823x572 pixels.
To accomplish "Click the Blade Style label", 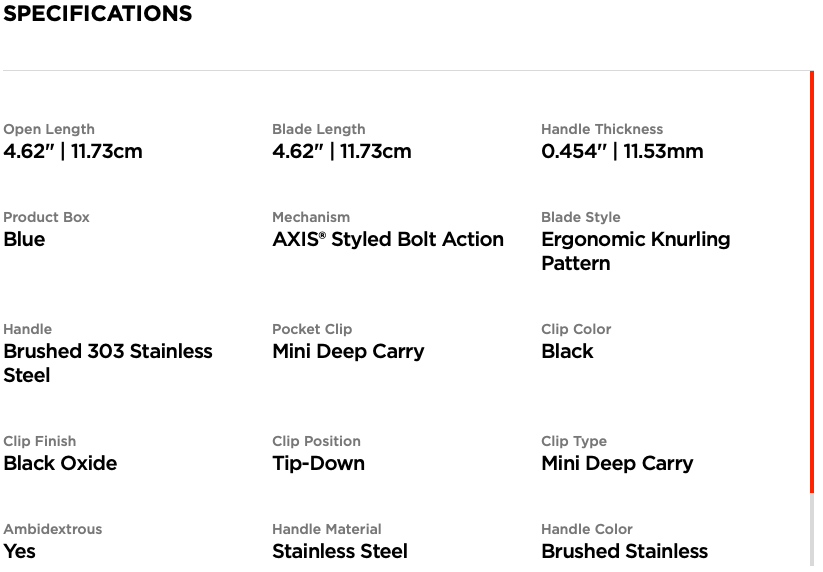I will (581, 217).
